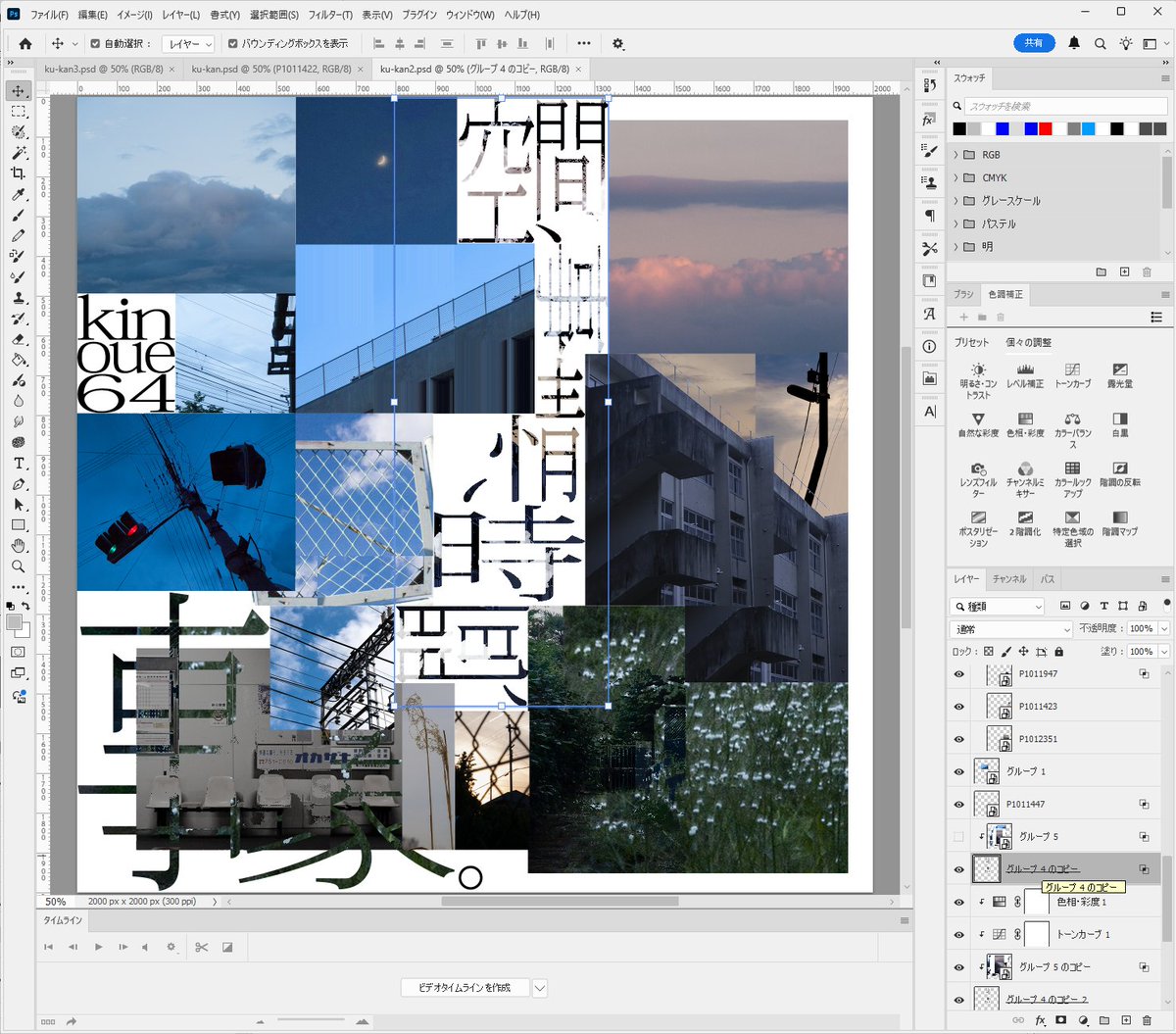This screenshot has width=1176, height=1034.
Task: Select the Eraser tool
Action: [18, 339]
